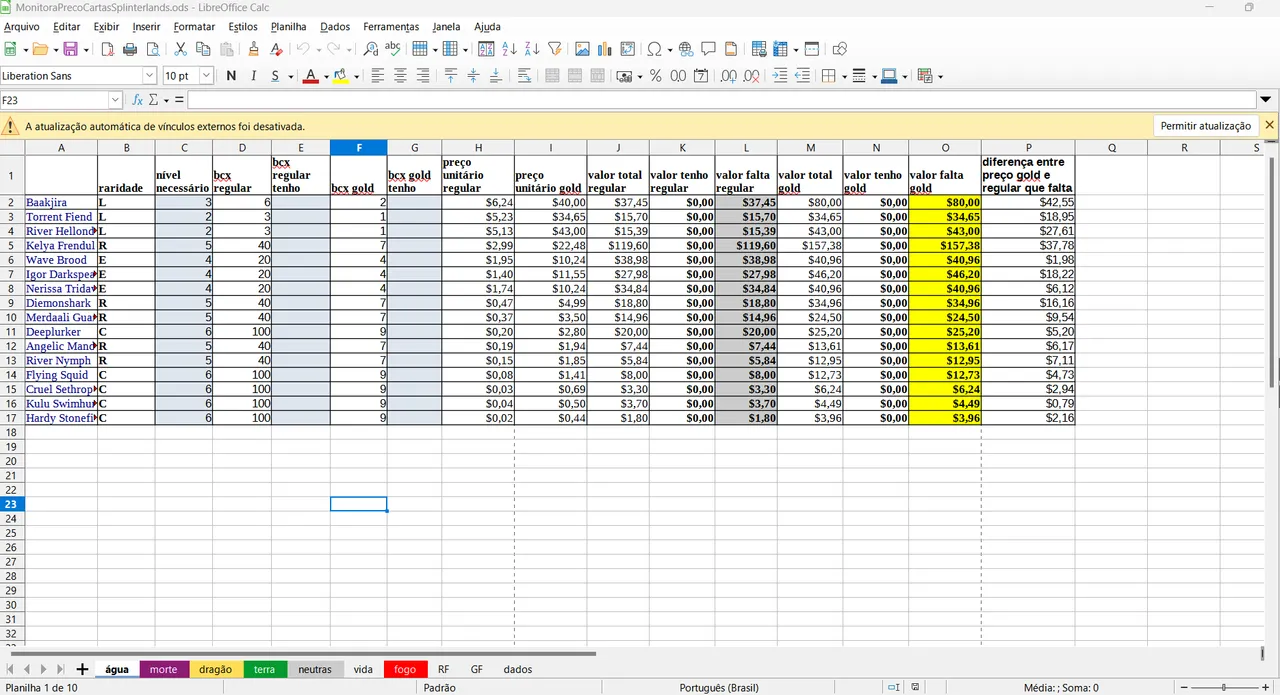Click the Baakjira cell link
Image resolution: width=1280 pixels, height=695 pixels.
[x=46, y=202]
